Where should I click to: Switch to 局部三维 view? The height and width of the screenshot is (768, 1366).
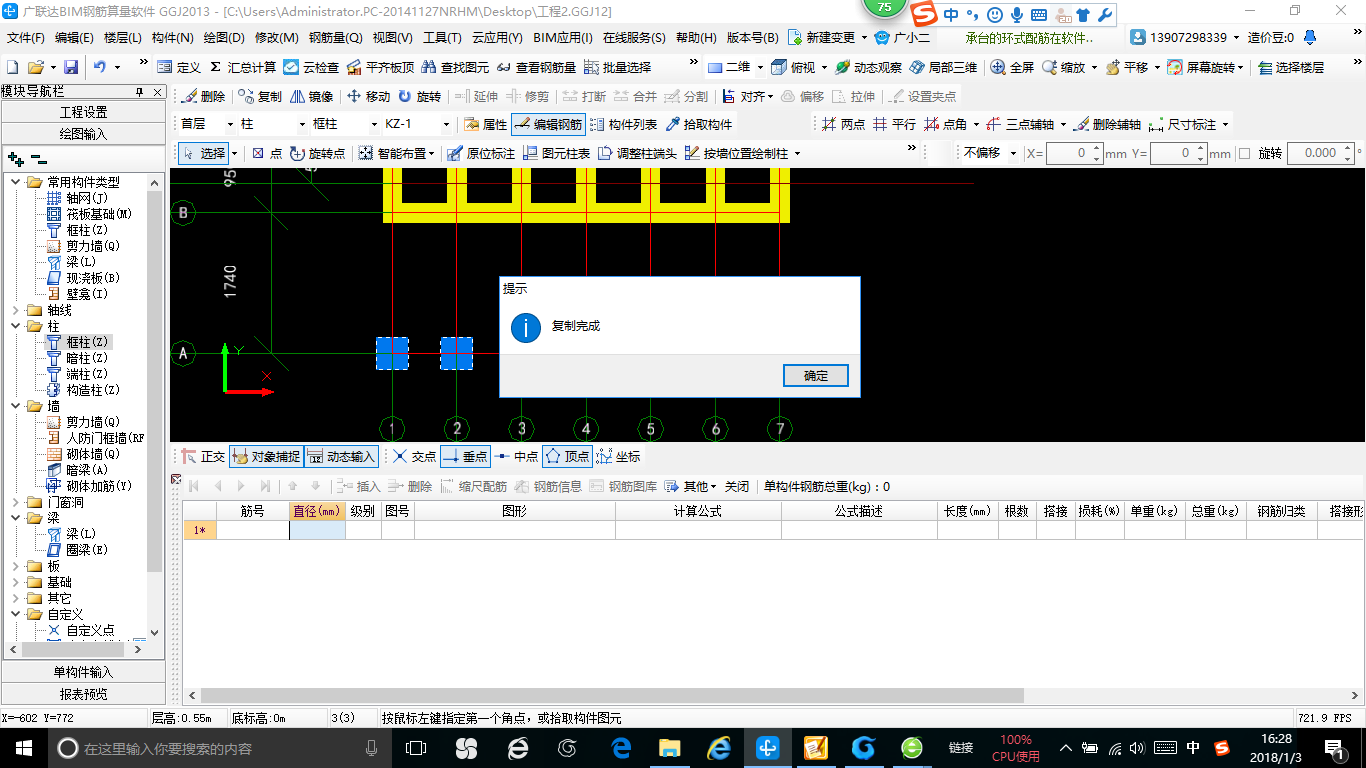pyautogui.click(x=943, y=67)
